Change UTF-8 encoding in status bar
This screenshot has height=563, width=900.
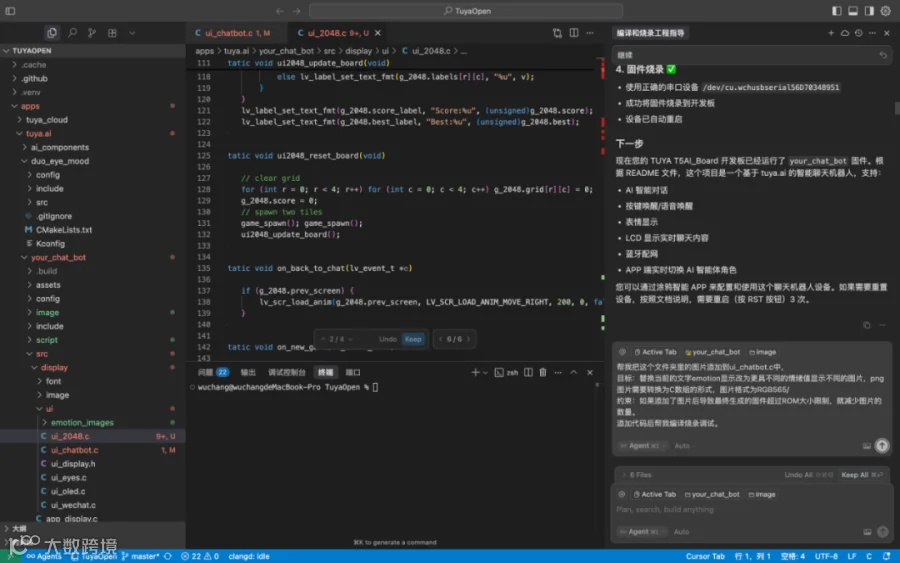pos(827,556)
